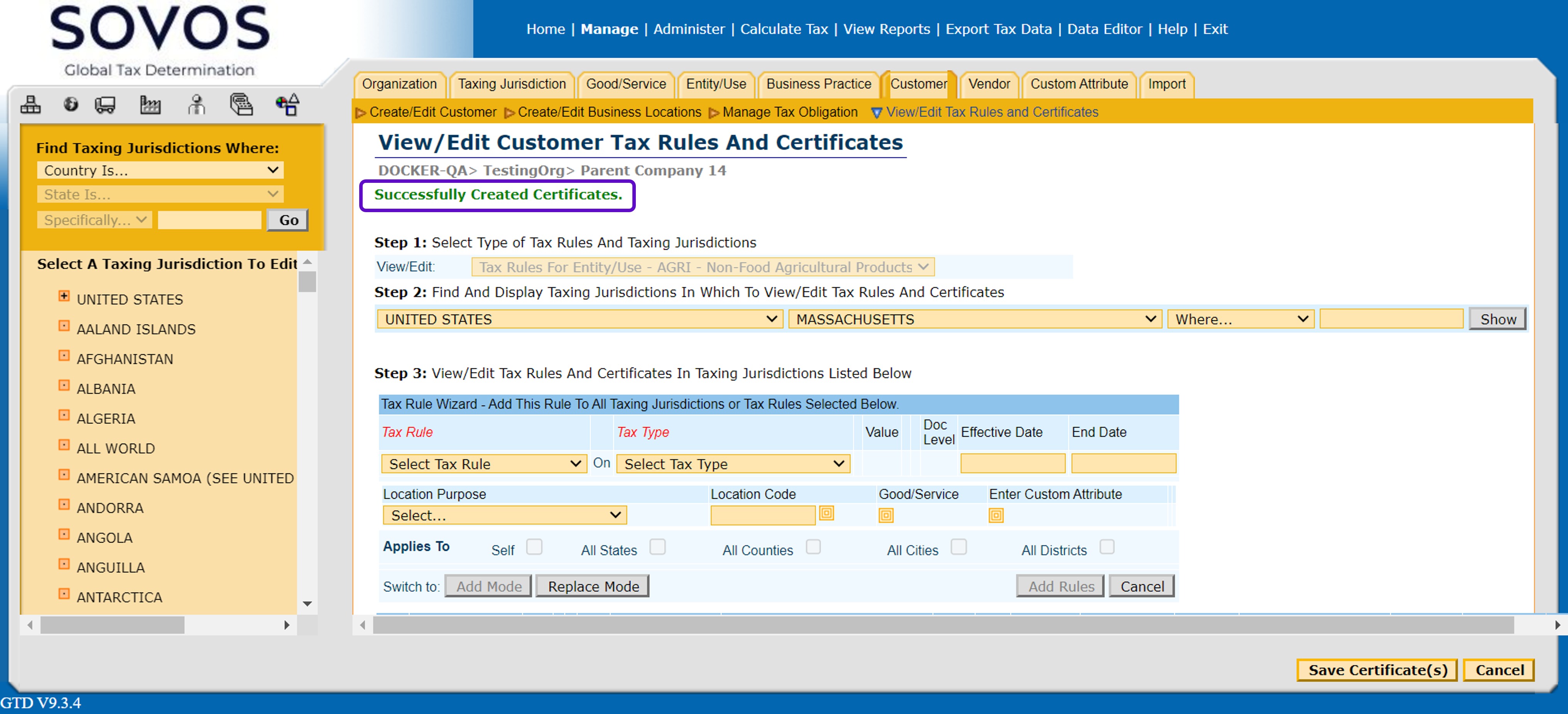
Task: Tick the All Counties checkbox
Action: tap(813, 547)
